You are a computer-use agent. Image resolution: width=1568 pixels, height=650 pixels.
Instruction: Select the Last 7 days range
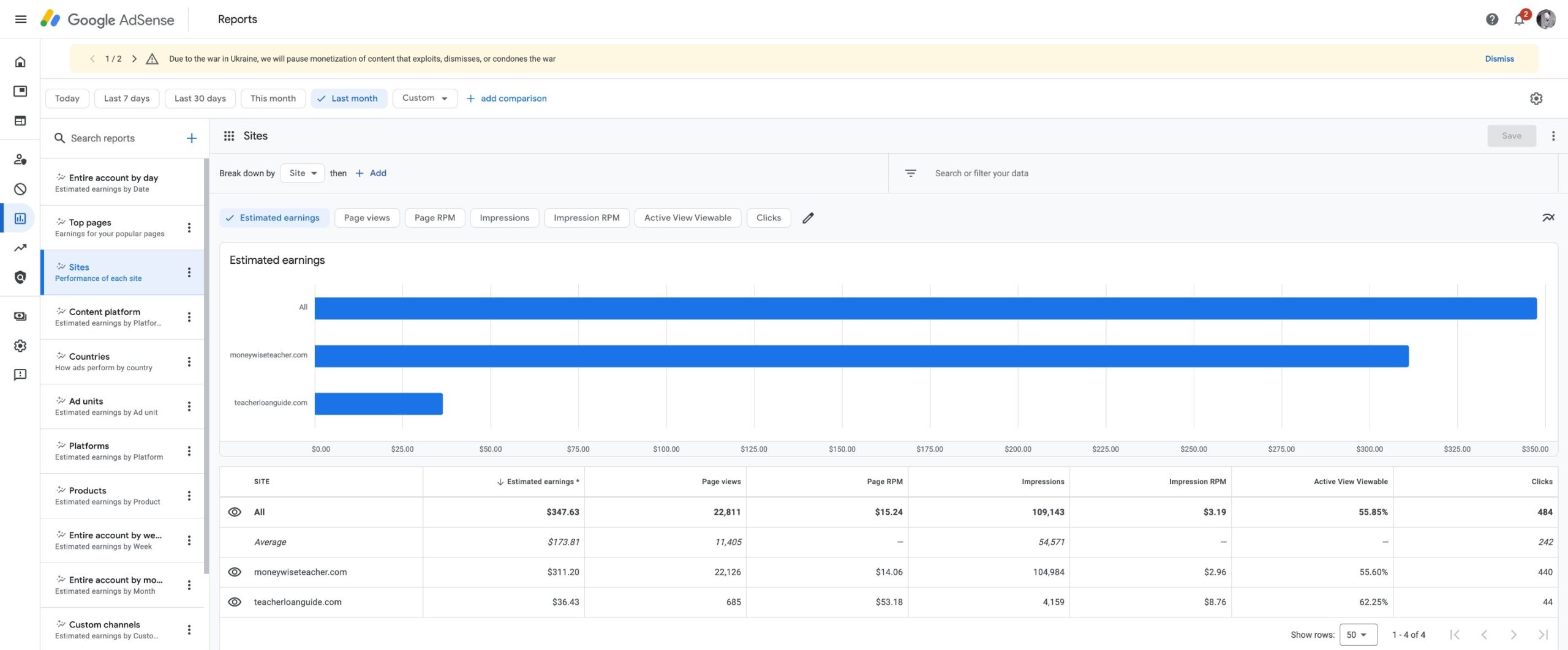pos(127,98)
